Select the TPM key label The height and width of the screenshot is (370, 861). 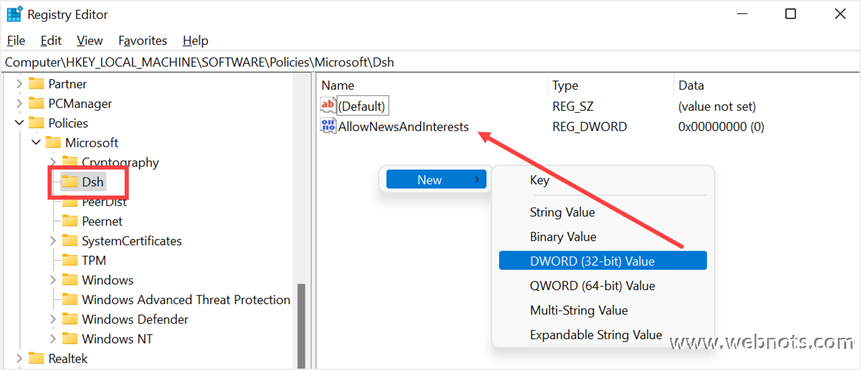click(94, 260)
